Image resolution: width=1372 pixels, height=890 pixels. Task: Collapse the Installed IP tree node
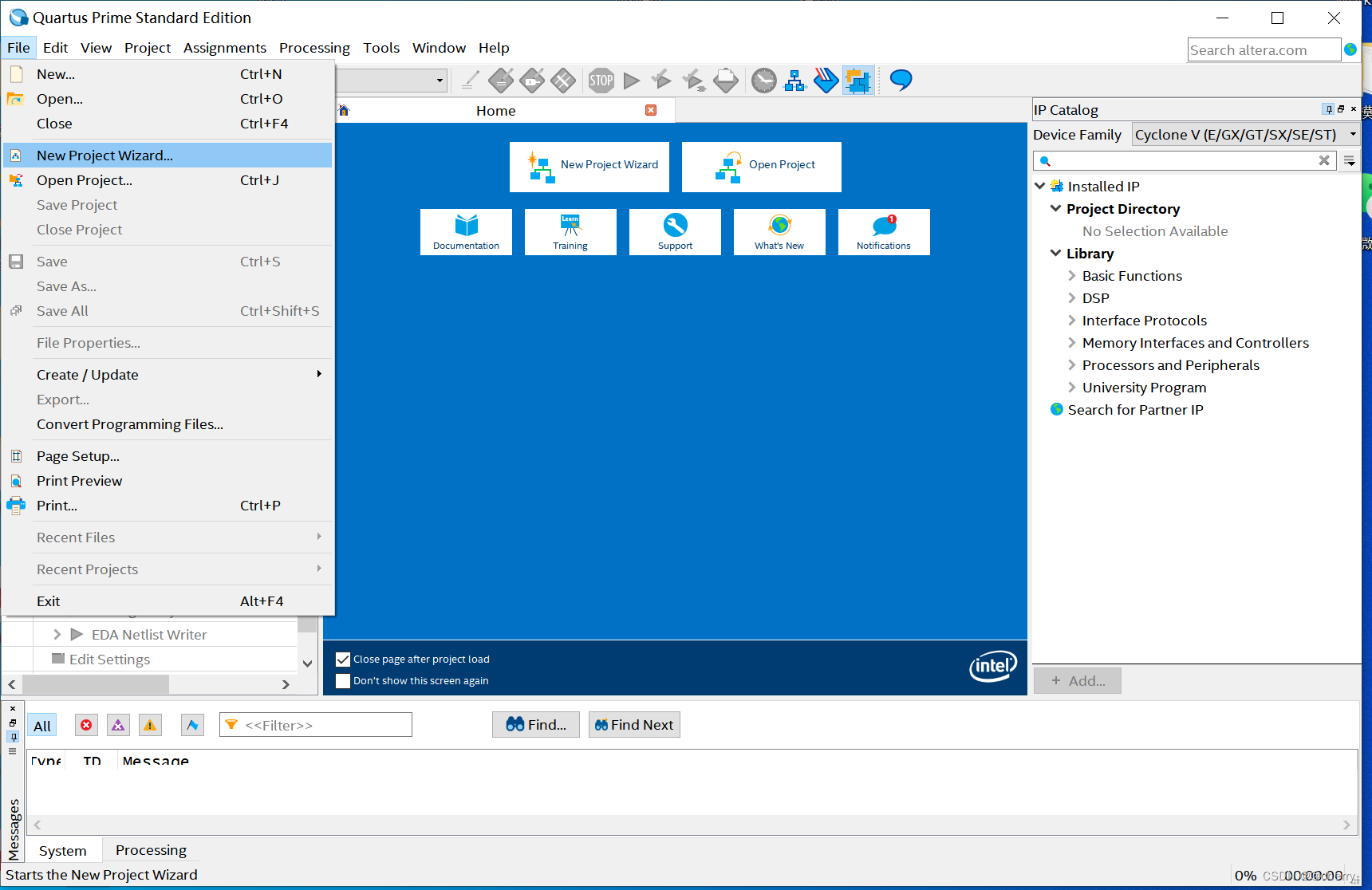point(1040,186)
